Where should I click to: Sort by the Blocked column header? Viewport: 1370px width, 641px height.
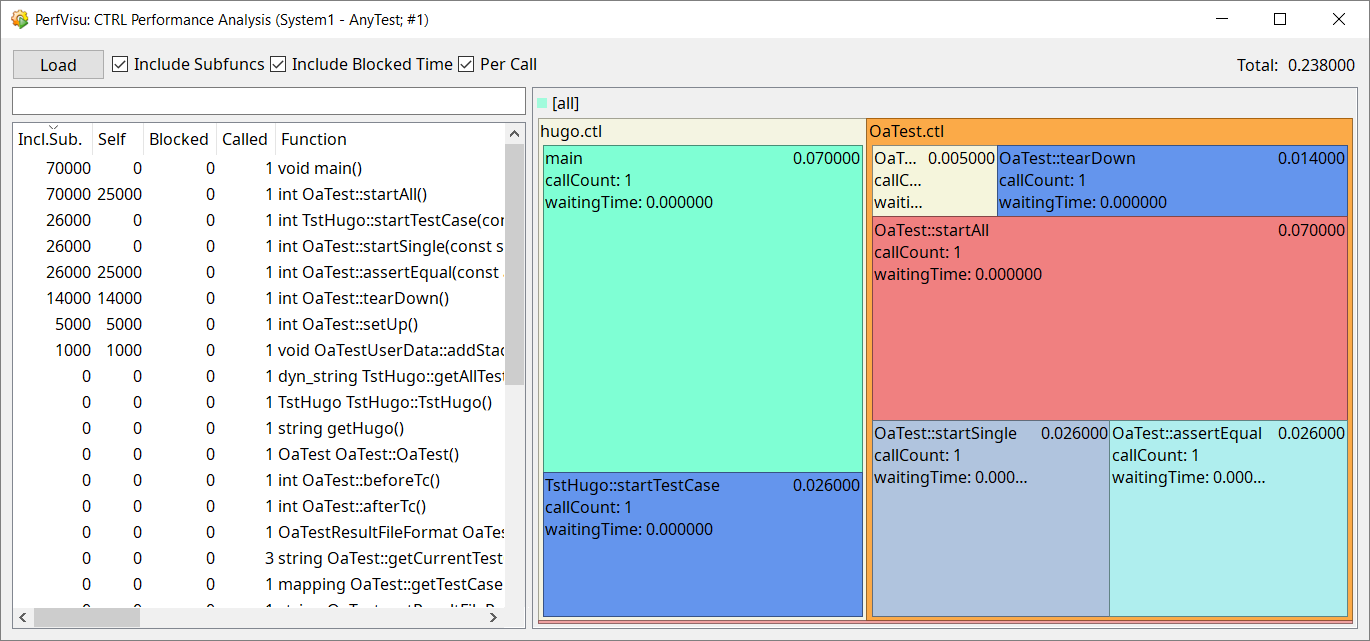click(178, 139)
